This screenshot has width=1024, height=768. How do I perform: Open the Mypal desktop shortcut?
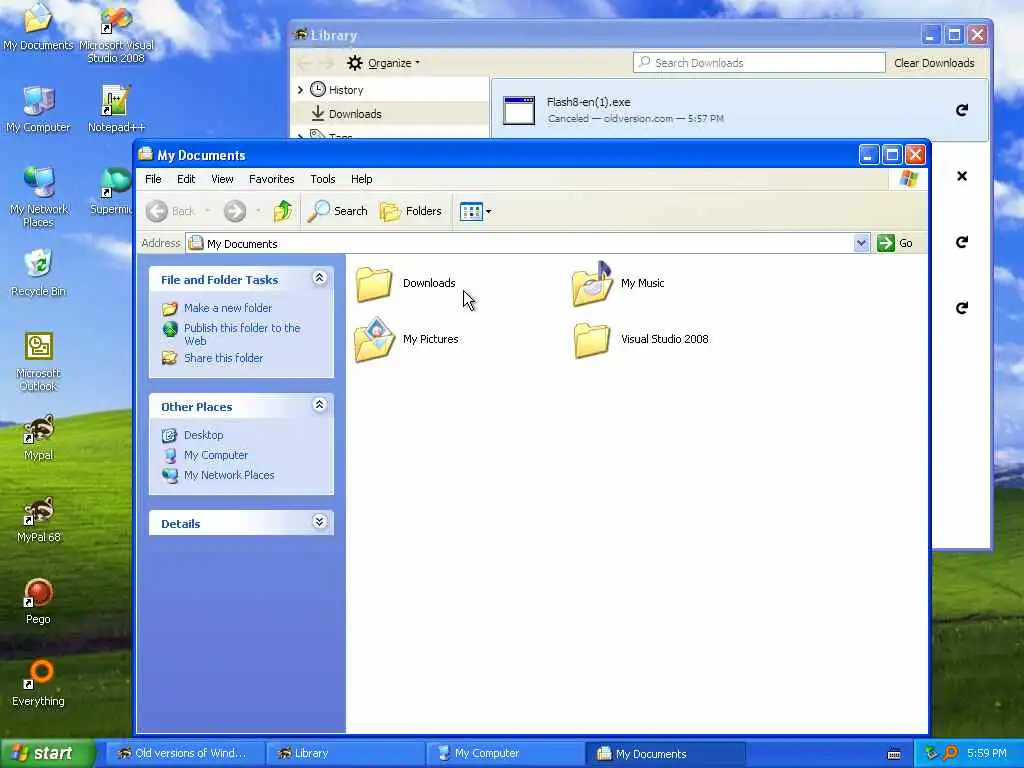[x=39, y=438]
